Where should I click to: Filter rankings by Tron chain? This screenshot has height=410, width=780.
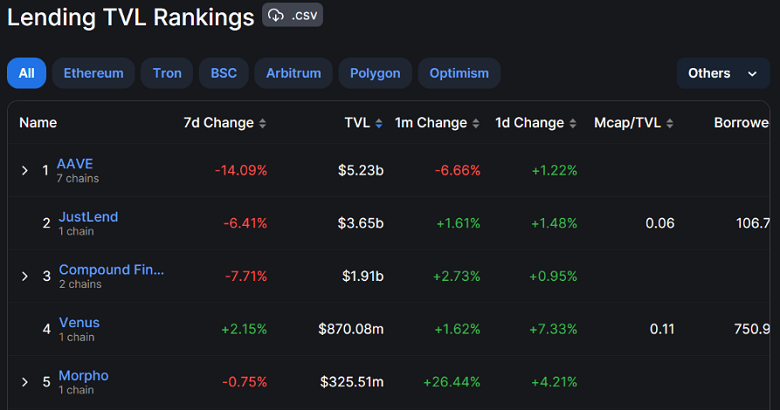(167, 73)
